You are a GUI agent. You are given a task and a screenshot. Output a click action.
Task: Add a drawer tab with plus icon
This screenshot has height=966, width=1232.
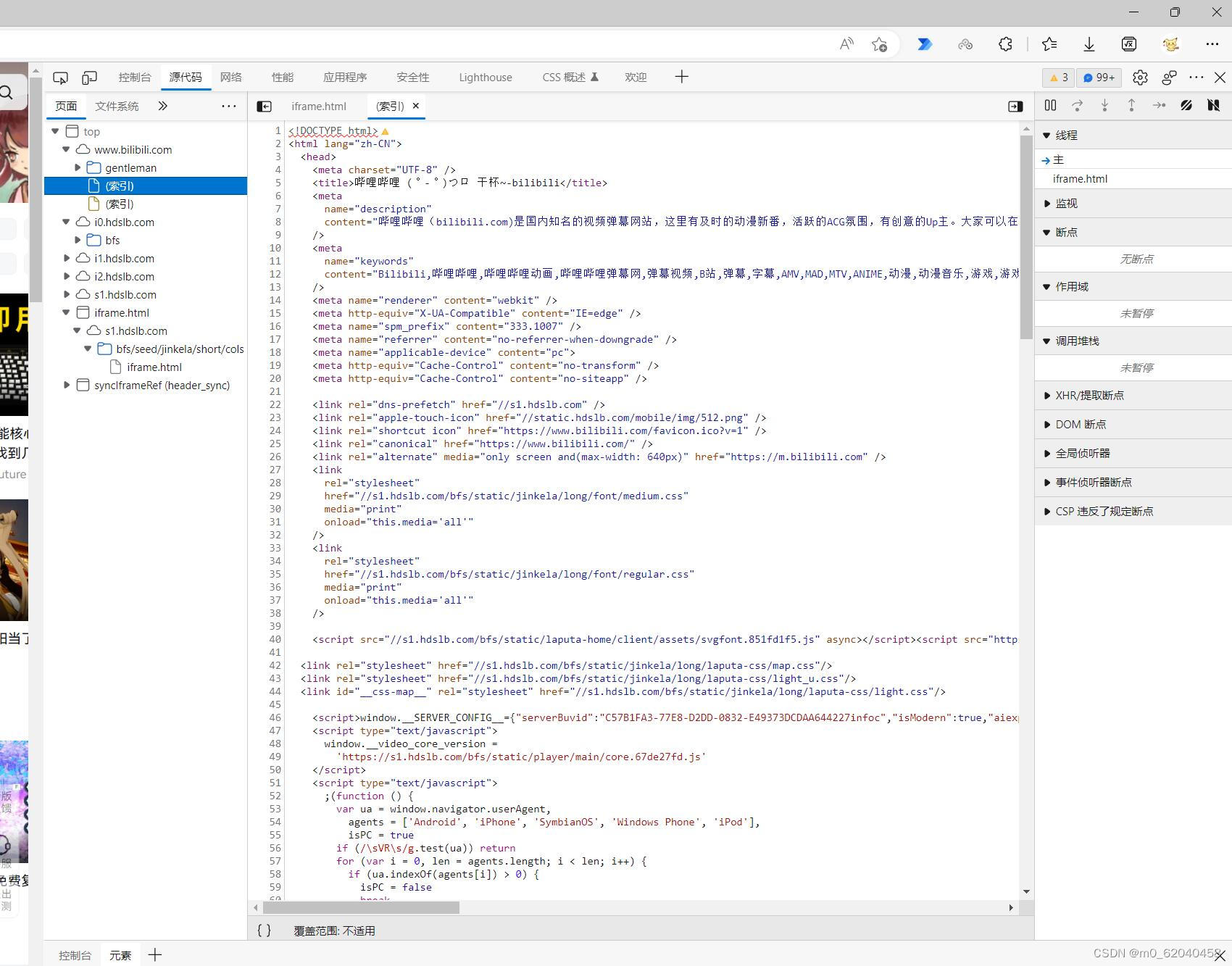(155, 955)
